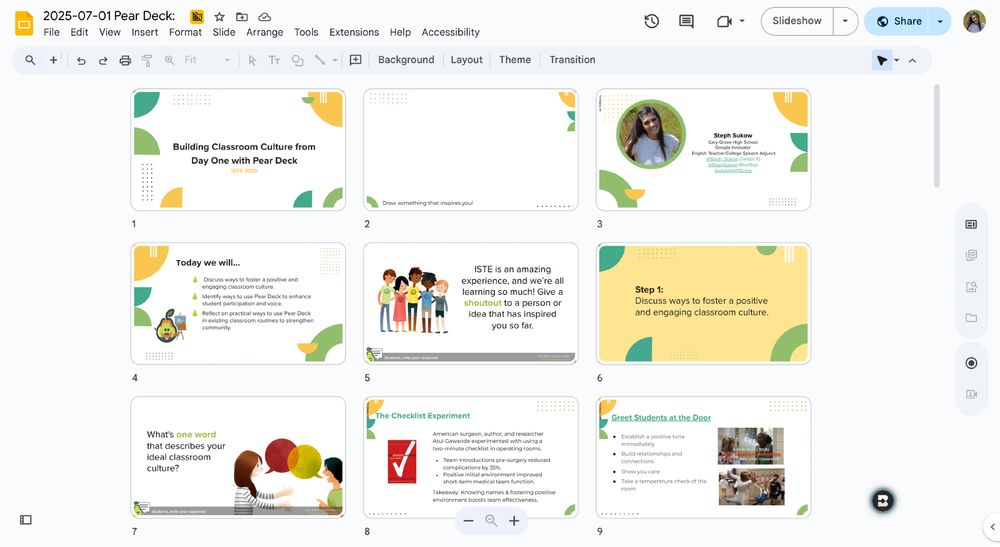Star this presentation
Screen dimensions: 1000x547
(x=219, y=17)
